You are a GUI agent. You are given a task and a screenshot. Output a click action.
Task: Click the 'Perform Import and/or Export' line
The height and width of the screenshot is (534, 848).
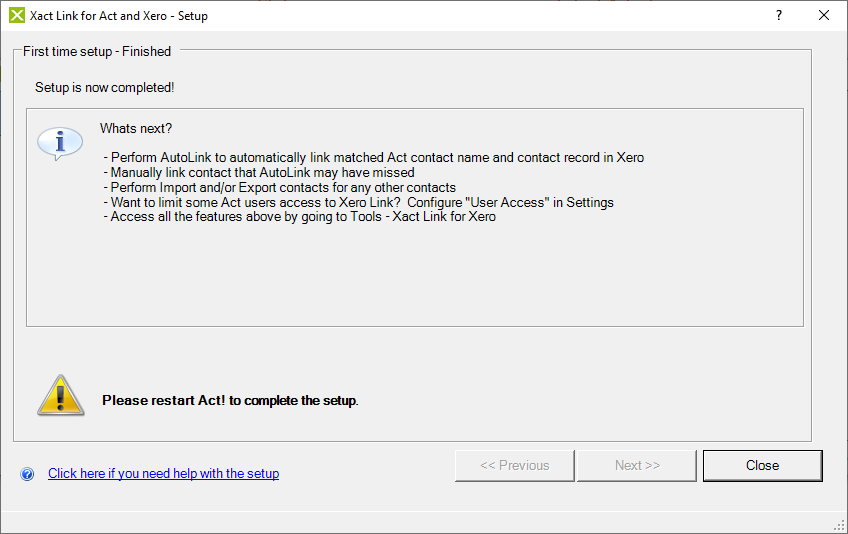point(280,187)
